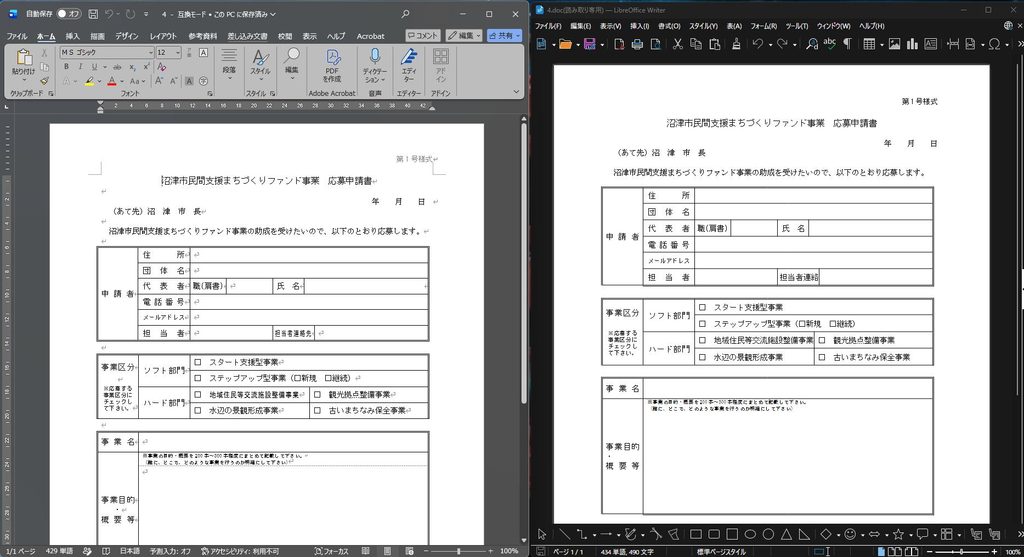Click フォーカス mode in Word status bar
1024x557 pixels.
[332, 551]
